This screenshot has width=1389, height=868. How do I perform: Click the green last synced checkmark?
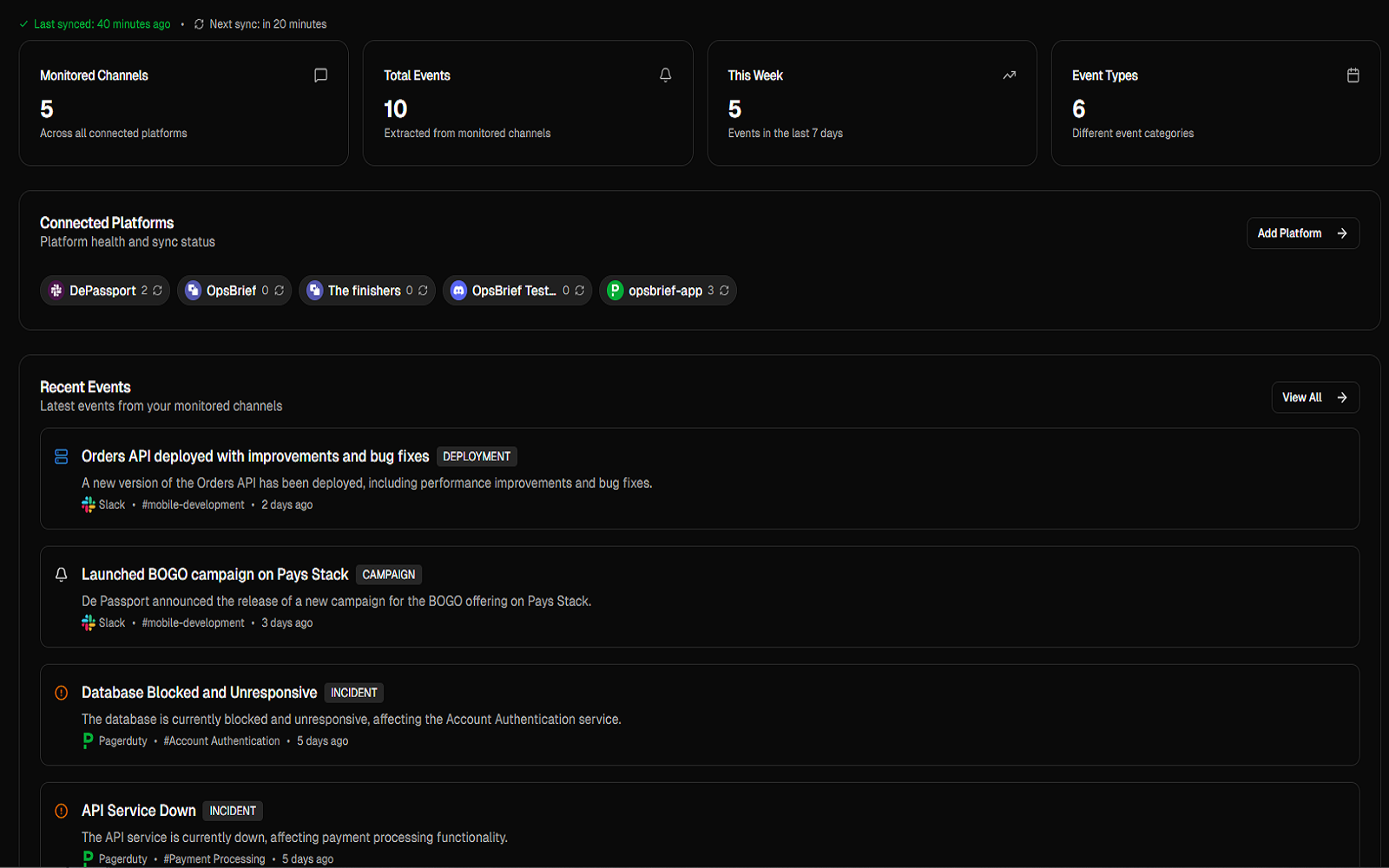point(24,24)
